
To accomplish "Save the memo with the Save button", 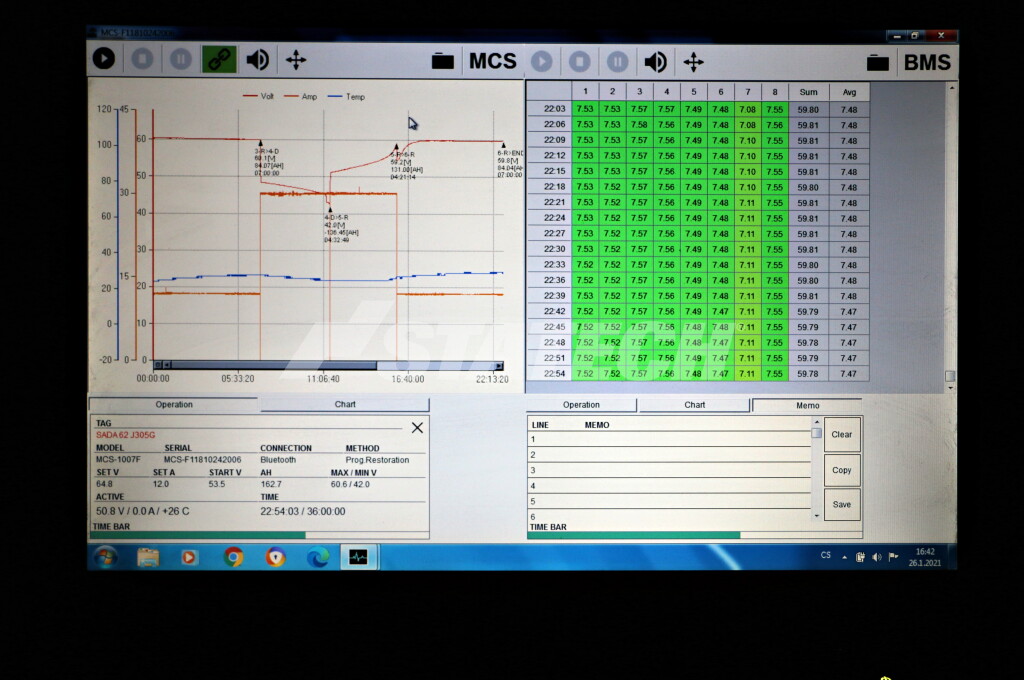I will (x=842, y=504).
